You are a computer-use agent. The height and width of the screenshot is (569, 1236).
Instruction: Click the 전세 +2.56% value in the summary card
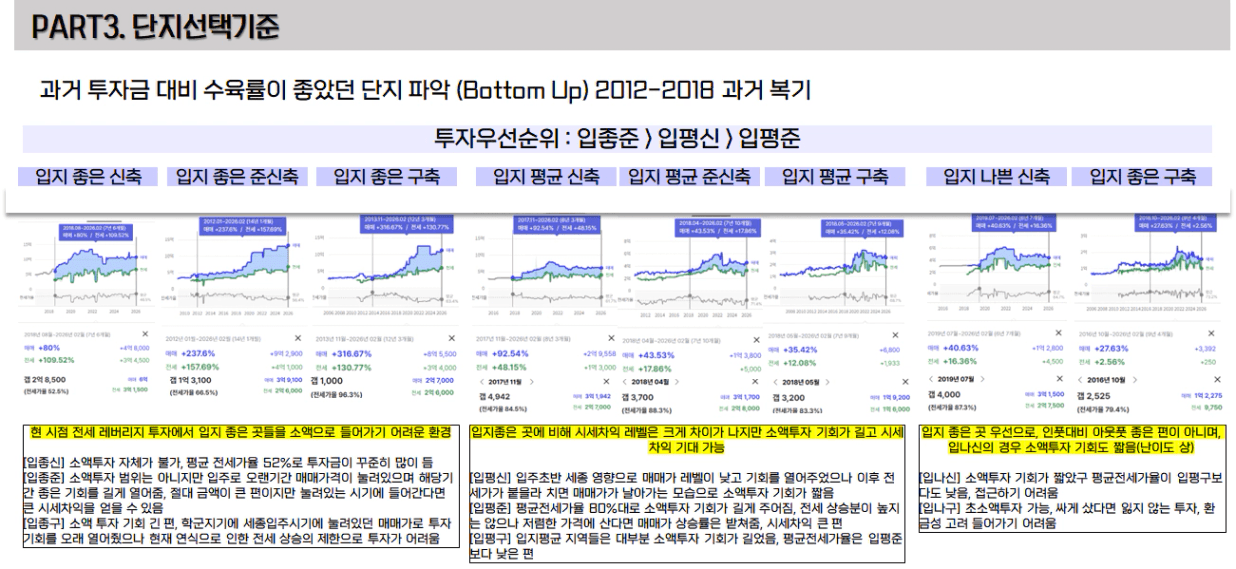1112,362
